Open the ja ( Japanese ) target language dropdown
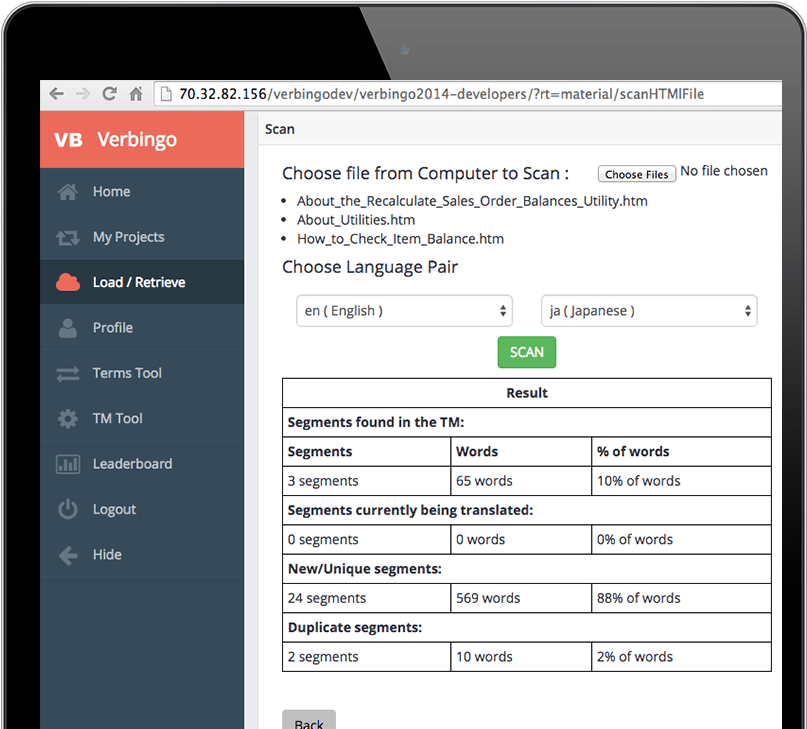Image resolution: width=807 pixels, height=729 pixels. point(649,311)
